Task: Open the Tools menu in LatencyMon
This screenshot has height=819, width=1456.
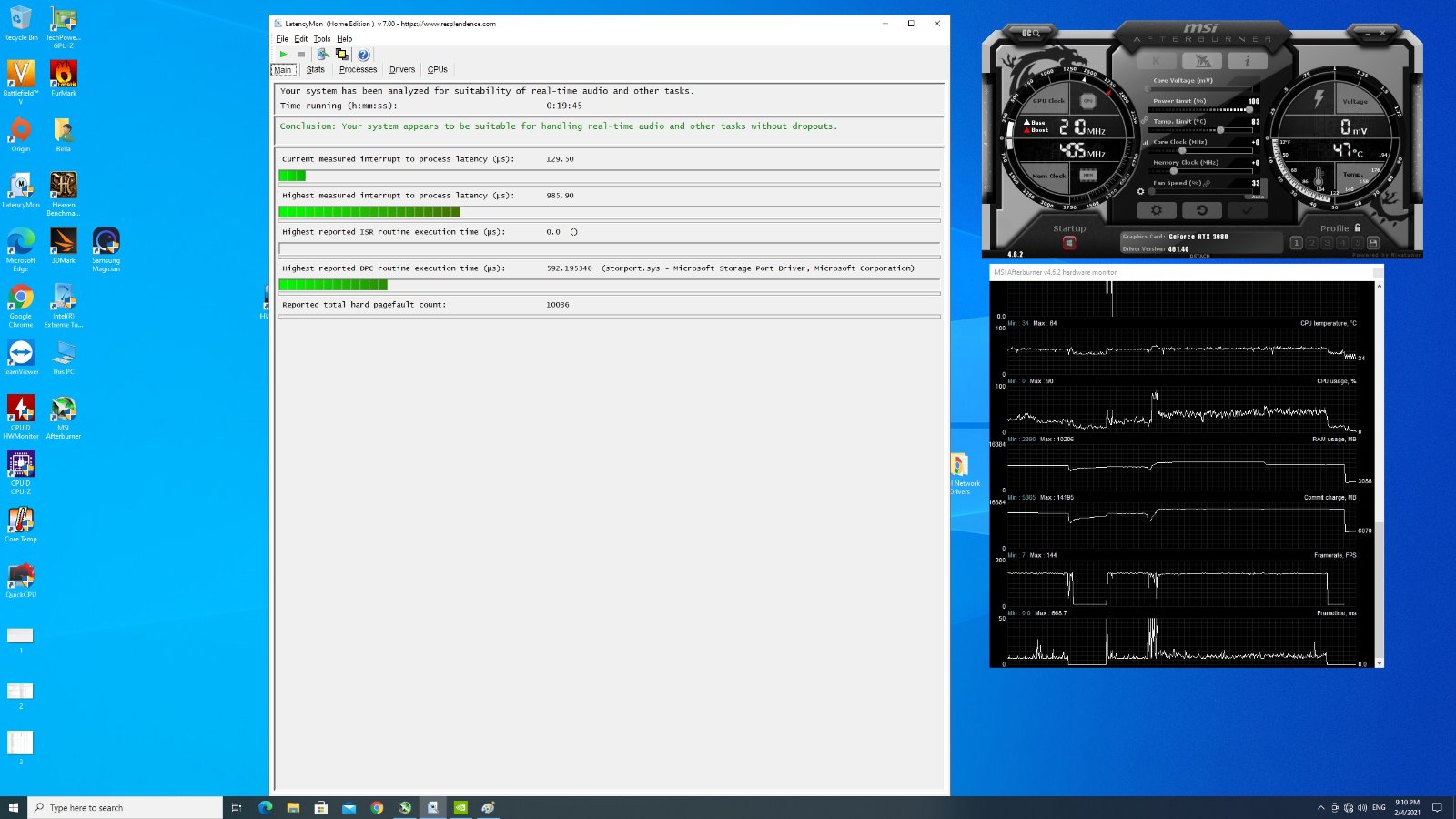Action: [322, 39]
